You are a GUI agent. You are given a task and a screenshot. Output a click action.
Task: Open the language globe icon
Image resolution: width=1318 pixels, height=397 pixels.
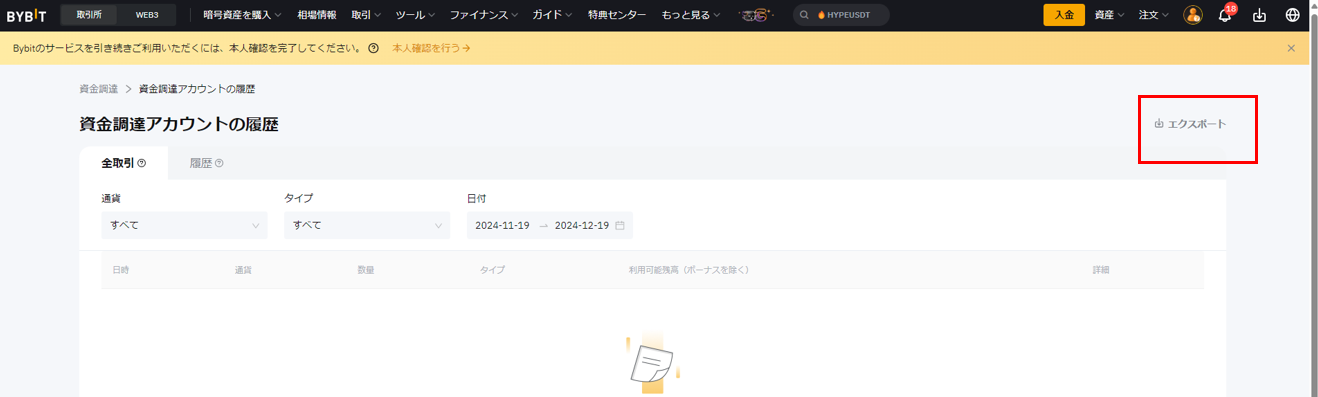pyautogui.click(x=1293, y=15)
